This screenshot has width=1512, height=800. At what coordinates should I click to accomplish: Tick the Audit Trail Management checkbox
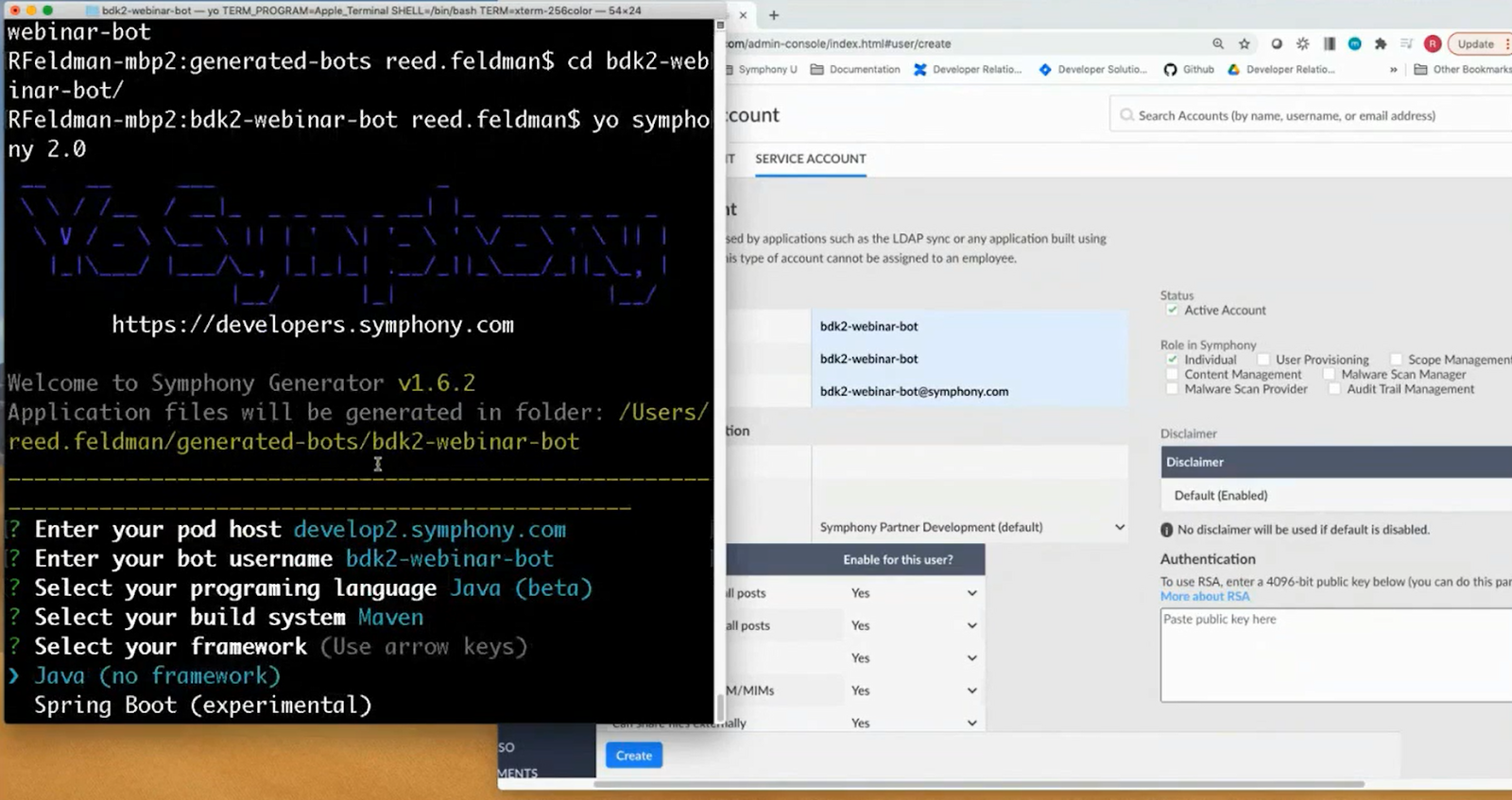1334,389
